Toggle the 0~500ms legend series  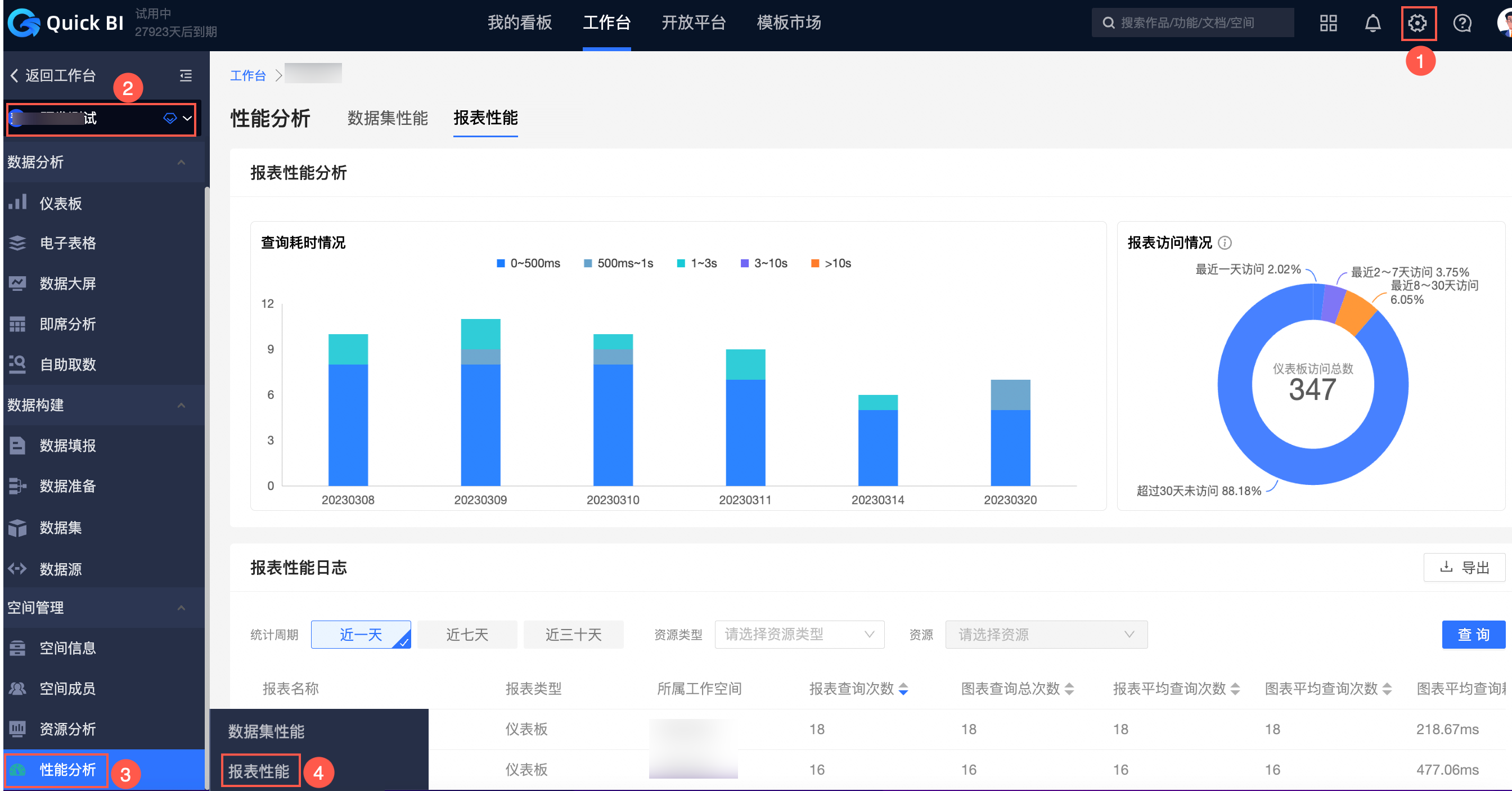pos(528,263)
